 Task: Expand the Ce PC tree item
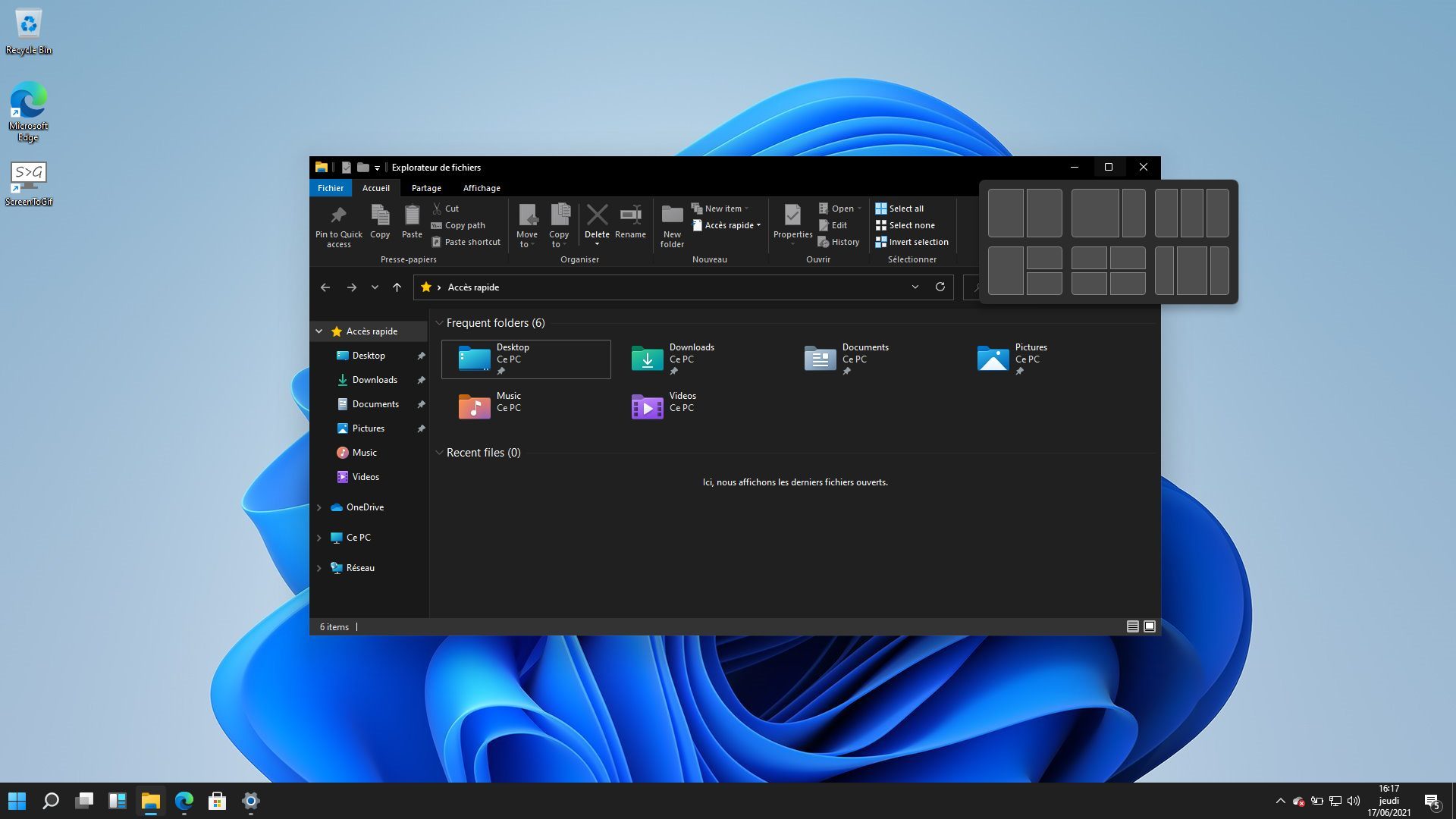point(318,537)
